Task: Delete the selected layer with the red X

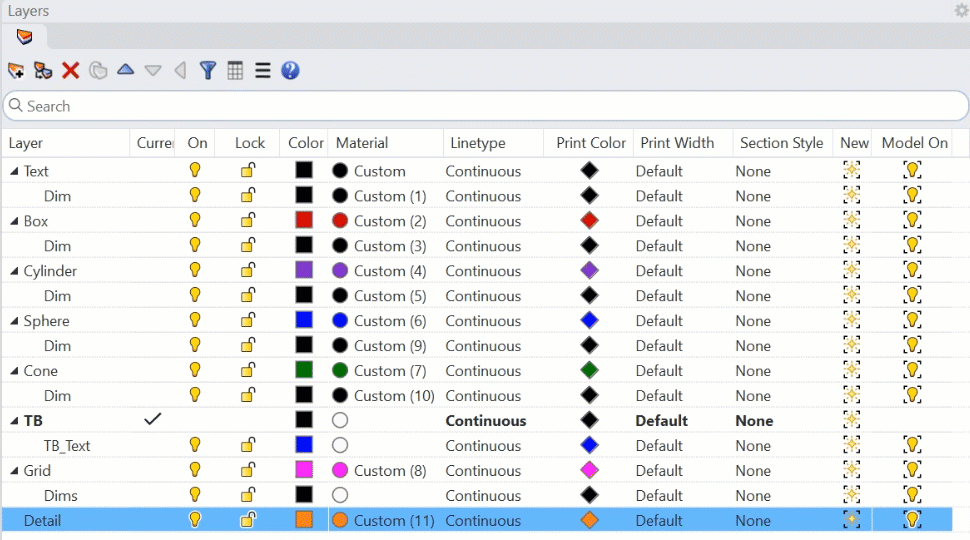Action: point(70,70)
